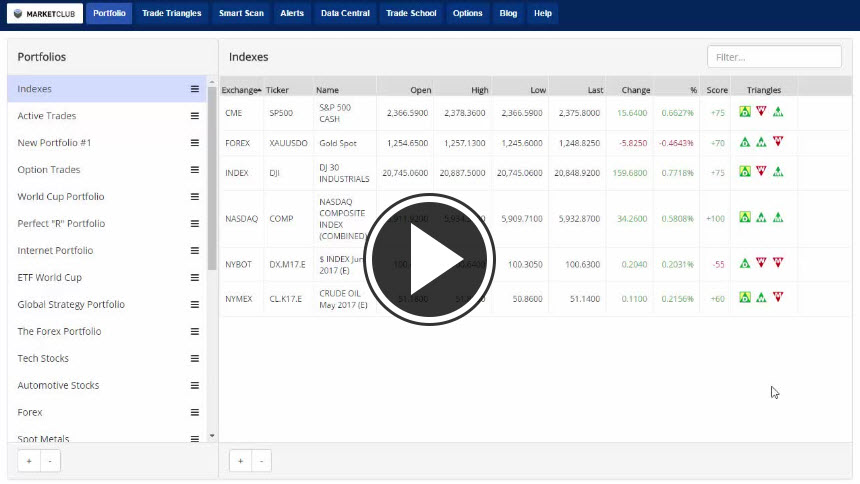Open the Tech Stocks portfolio

pyautogui.click(x=43, y=358)
